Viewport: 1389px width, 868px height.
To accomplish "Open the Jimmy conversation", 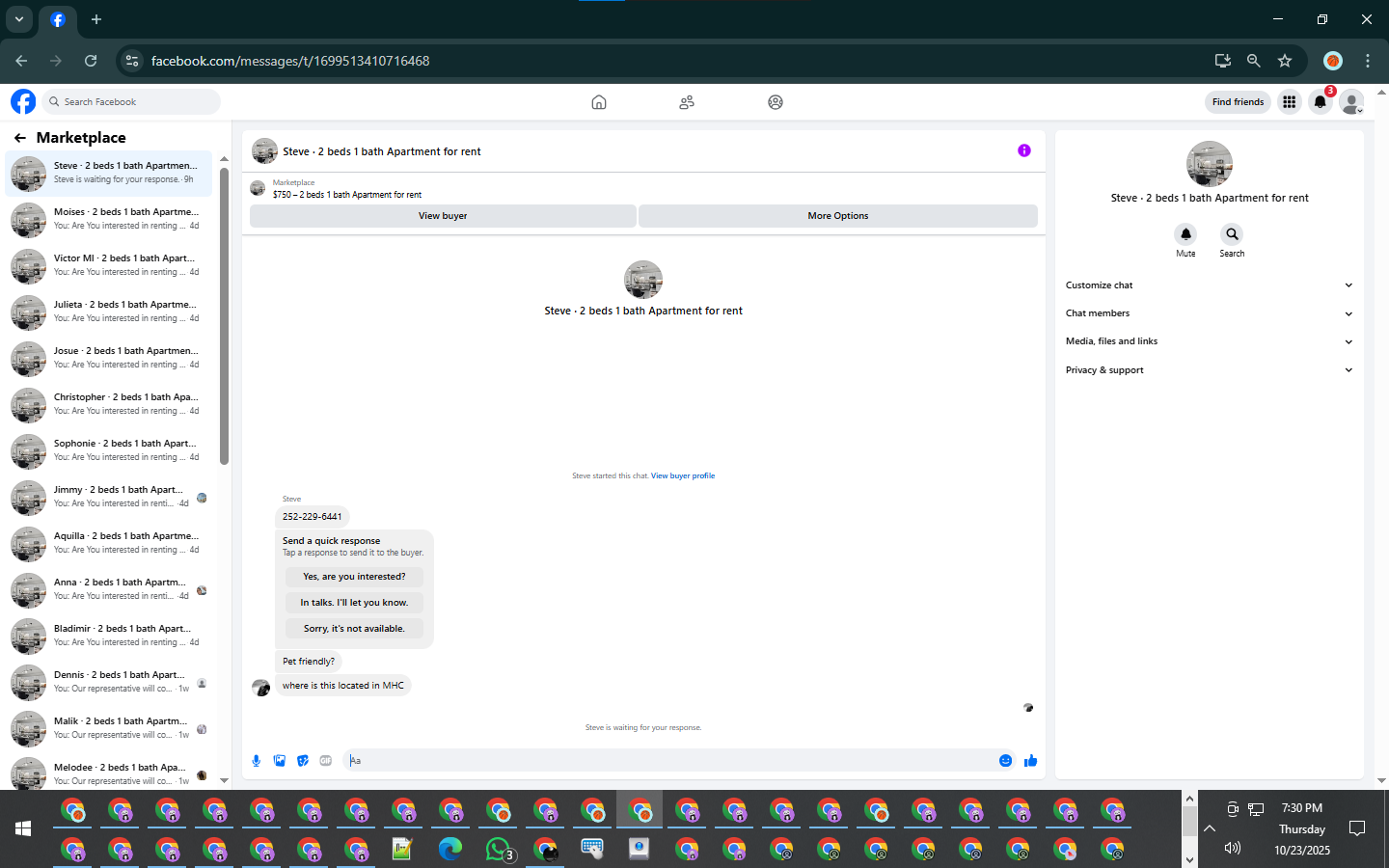I will click(108, 497).
